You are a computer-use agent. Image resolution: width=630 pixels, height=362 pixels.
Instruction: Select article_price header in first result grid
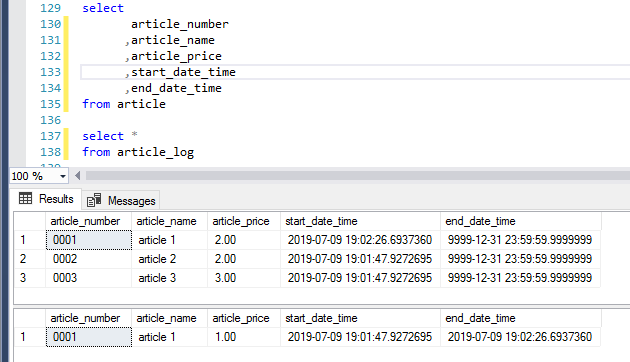click(x=243, y=221)
